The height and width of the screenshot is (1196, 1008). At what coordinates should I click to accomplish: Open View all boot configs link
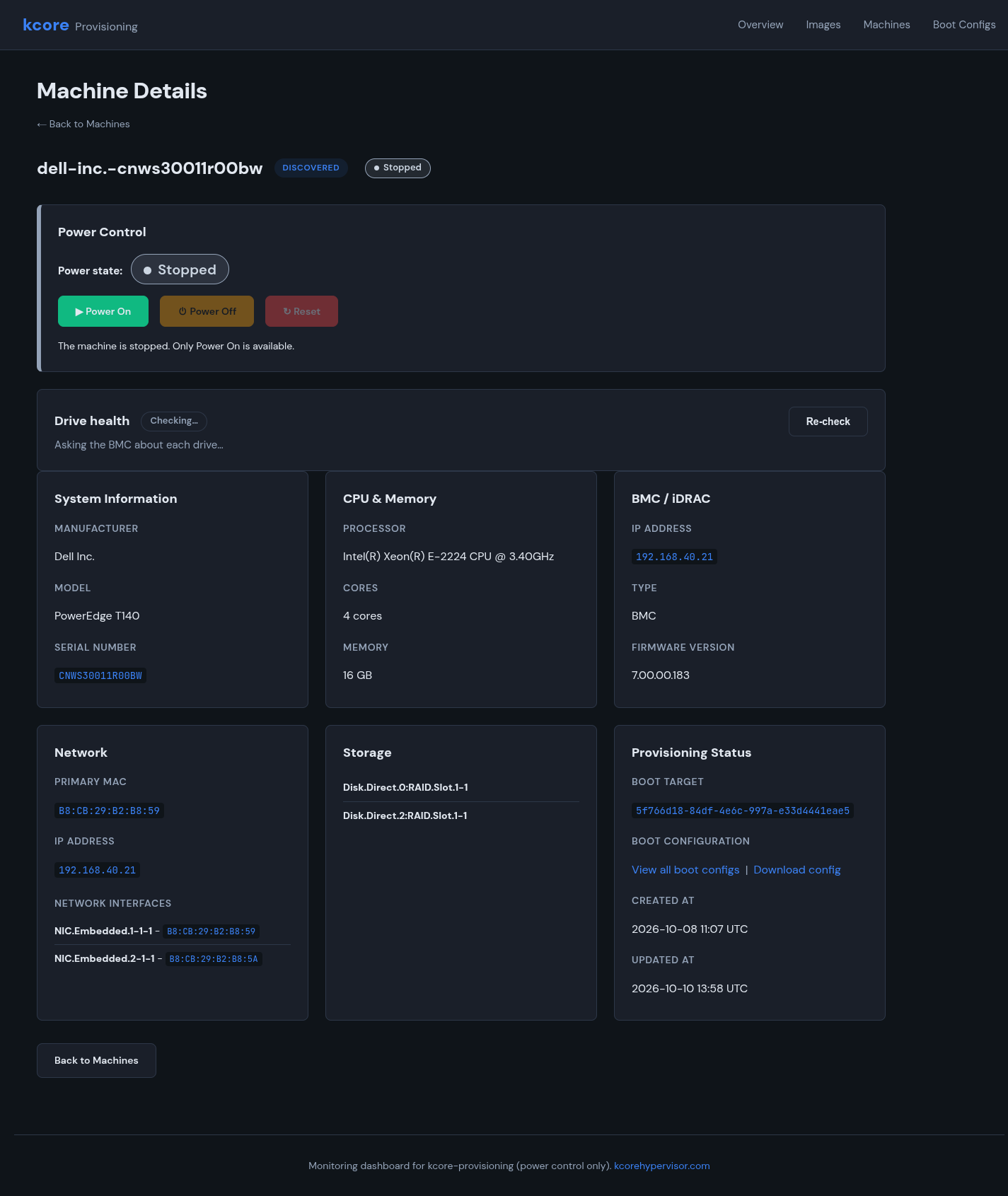(685, 870)
